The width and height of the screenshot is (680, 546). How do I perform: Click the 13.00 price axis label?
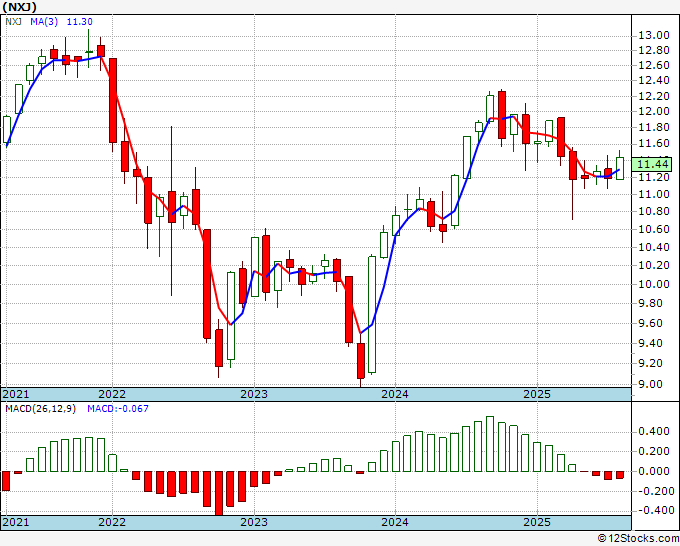pos(654,35)
